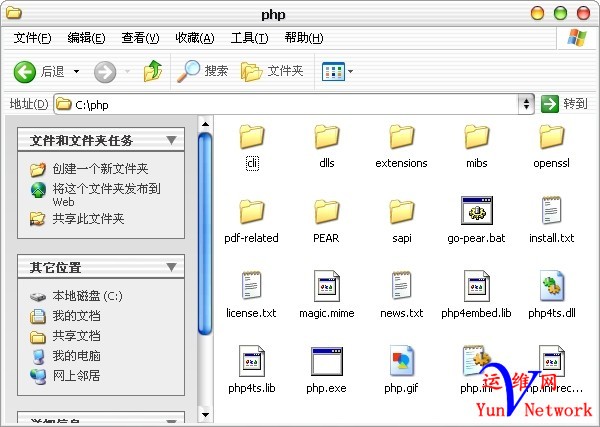
Task: Select the pdf-related folder icon
Action: (x=252, y=212)
